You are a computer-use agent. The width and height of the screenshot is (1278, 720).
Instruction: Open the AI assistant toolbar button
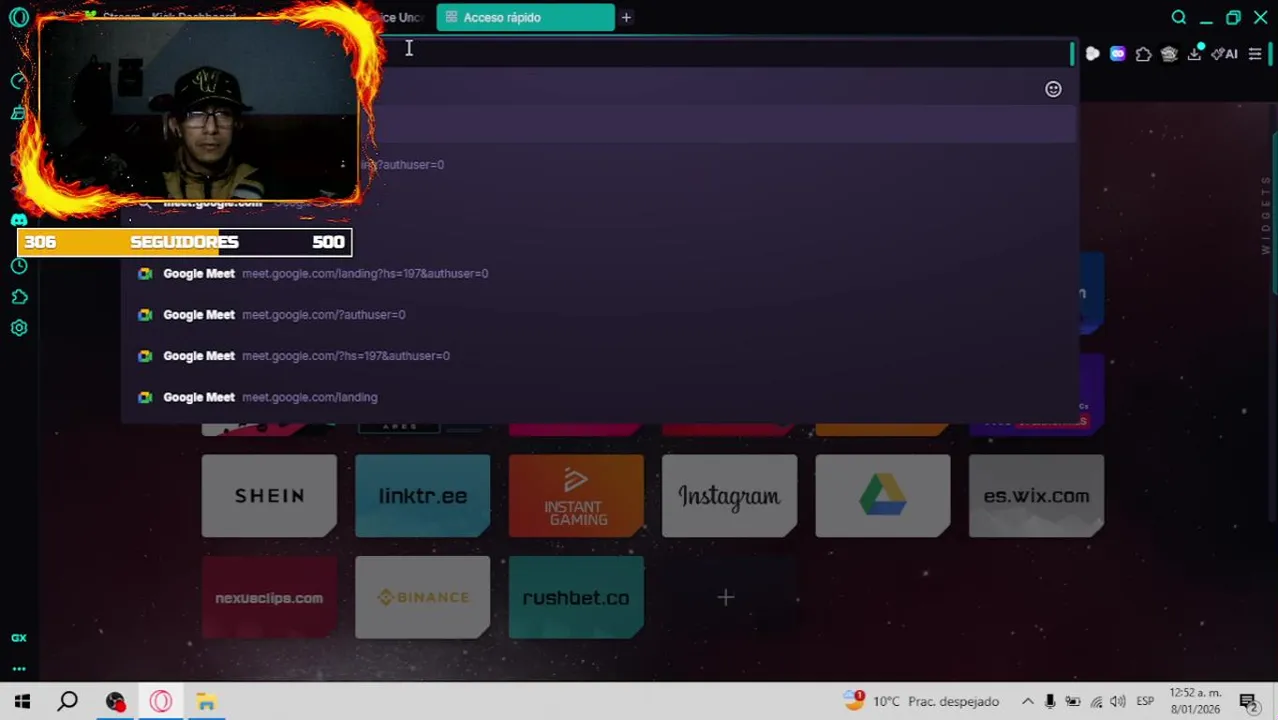click(1225, 54)
